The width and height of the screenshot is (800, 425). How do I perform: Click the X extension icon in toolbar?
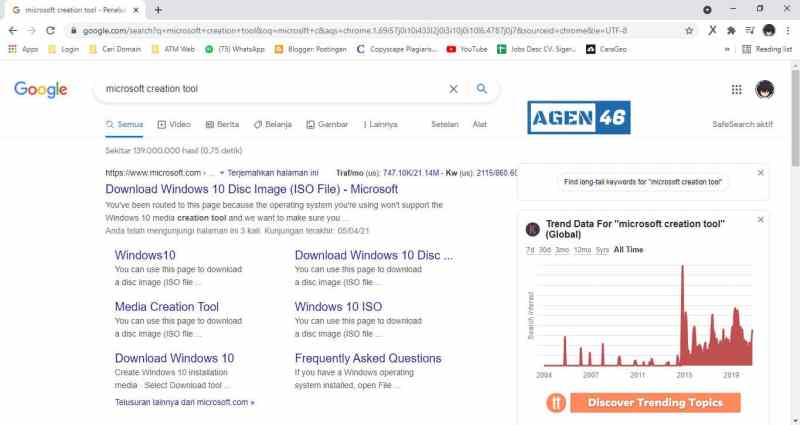[x=712, y=31]
